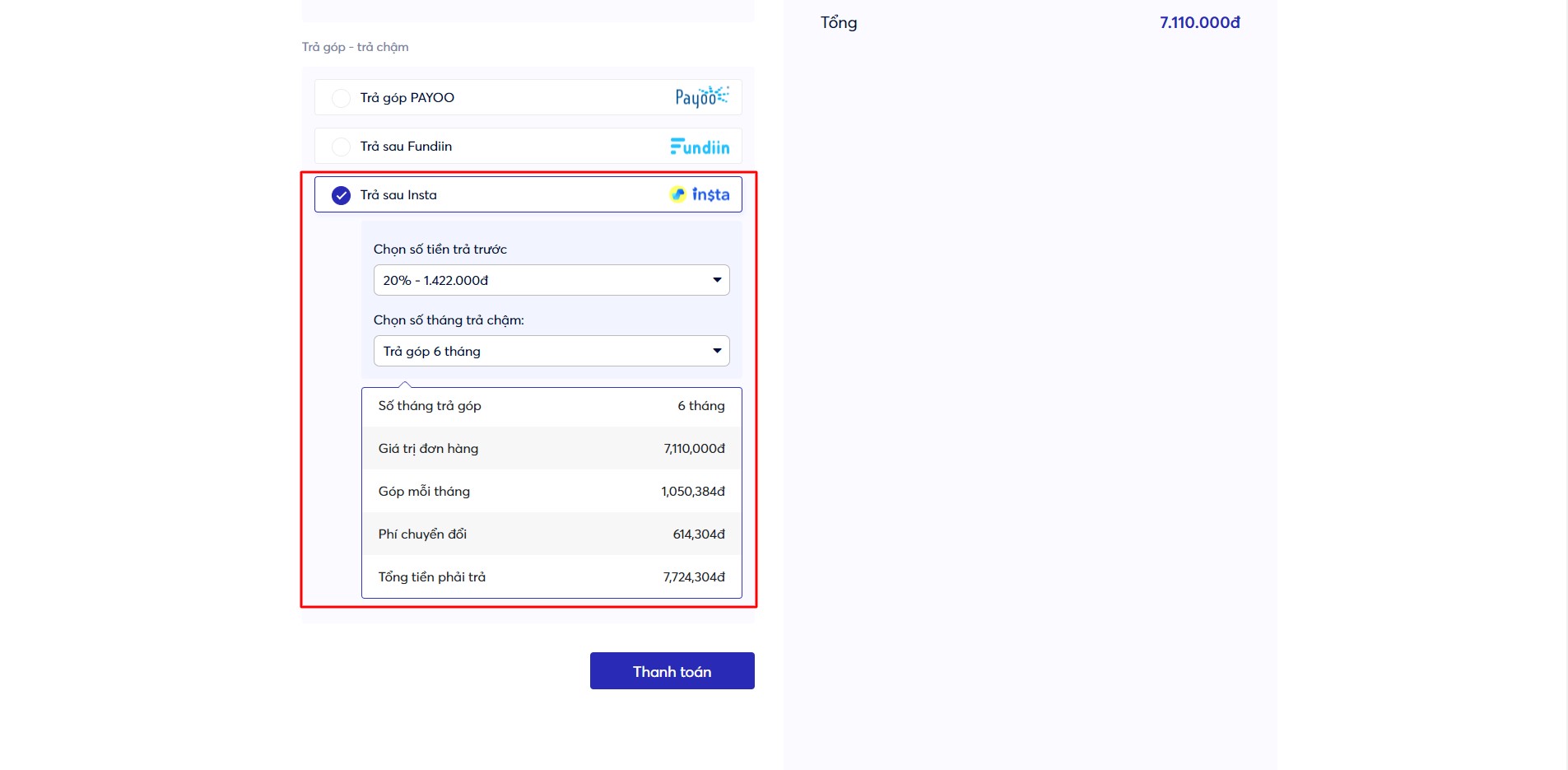Click the Insta logo

pyautogui.click(x=700, y=194)
